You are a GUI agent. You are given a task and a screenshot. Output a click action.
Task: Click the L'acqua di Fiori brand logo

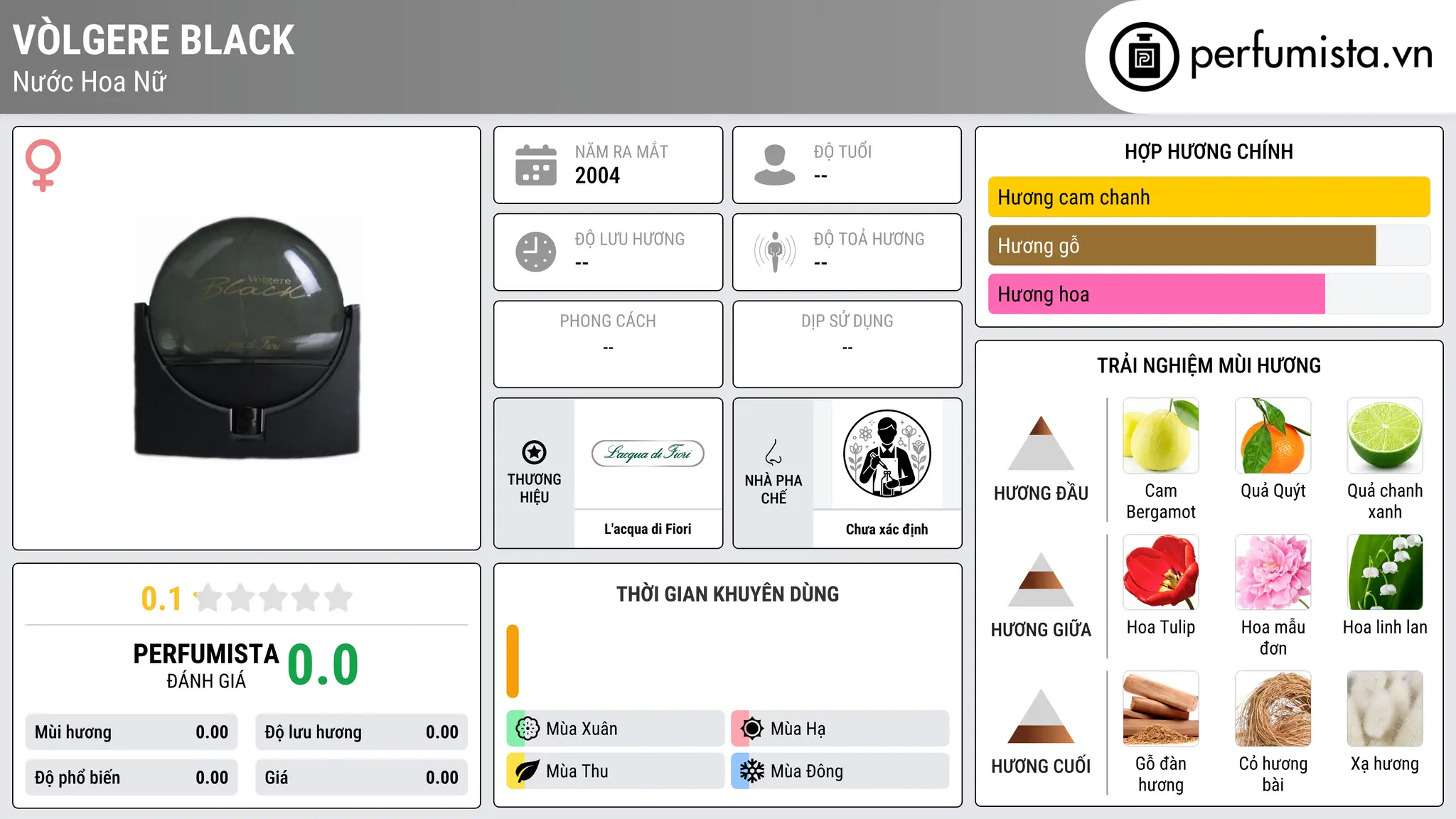(x=648, y=454)
